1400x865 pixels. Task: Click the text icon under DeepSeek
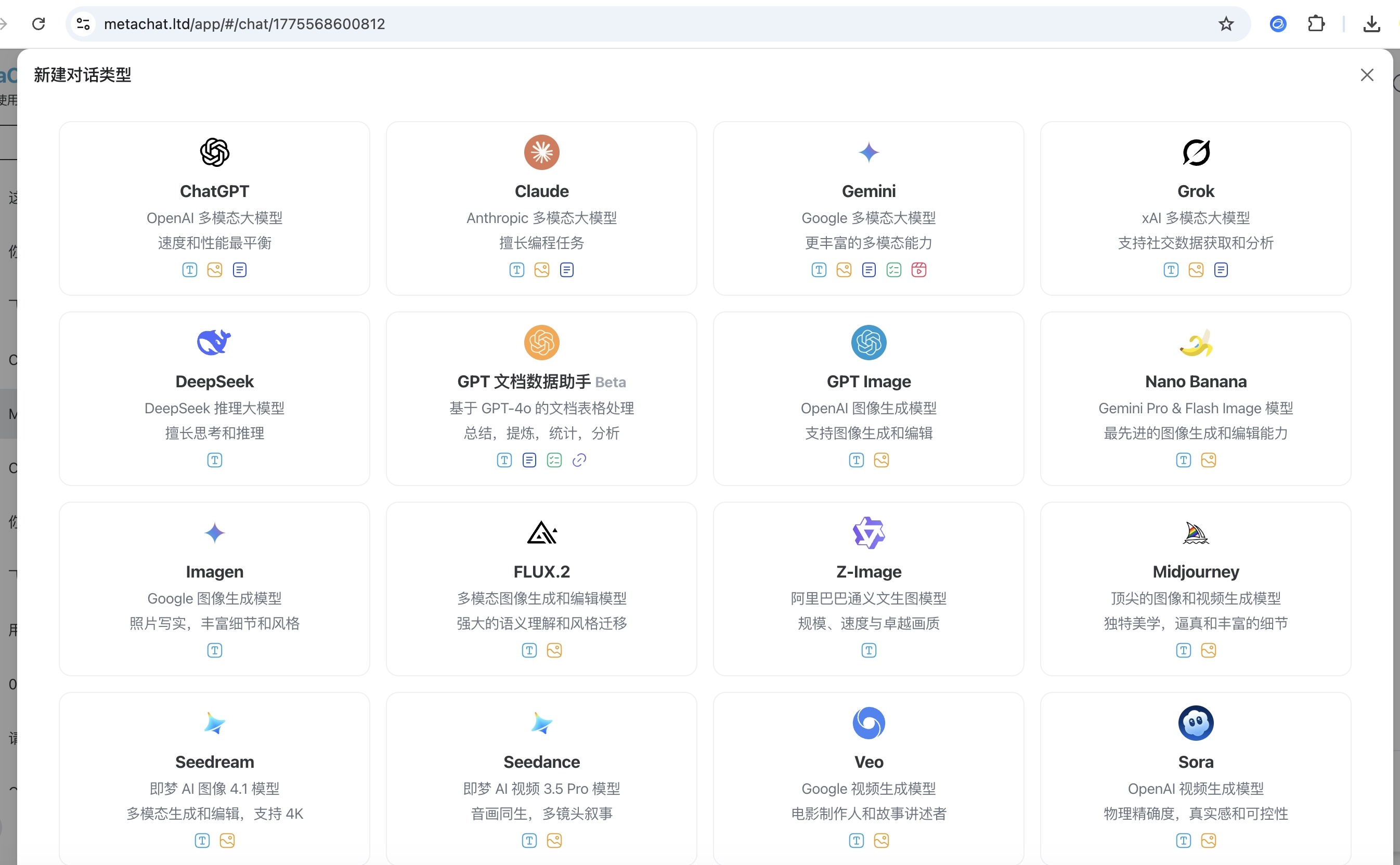coord(215,460)
